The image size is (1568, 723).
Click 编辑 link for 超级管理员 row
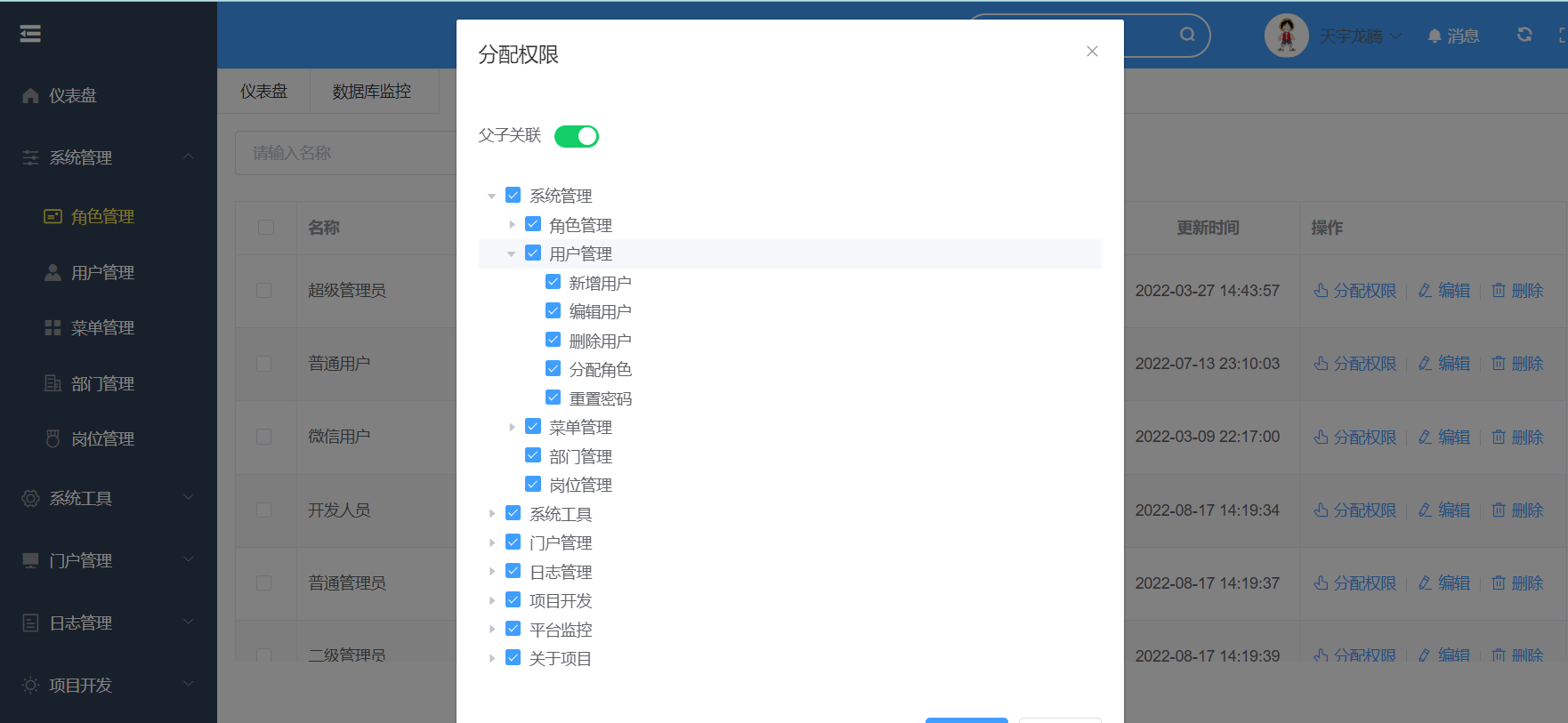[x=1444, y=291]
